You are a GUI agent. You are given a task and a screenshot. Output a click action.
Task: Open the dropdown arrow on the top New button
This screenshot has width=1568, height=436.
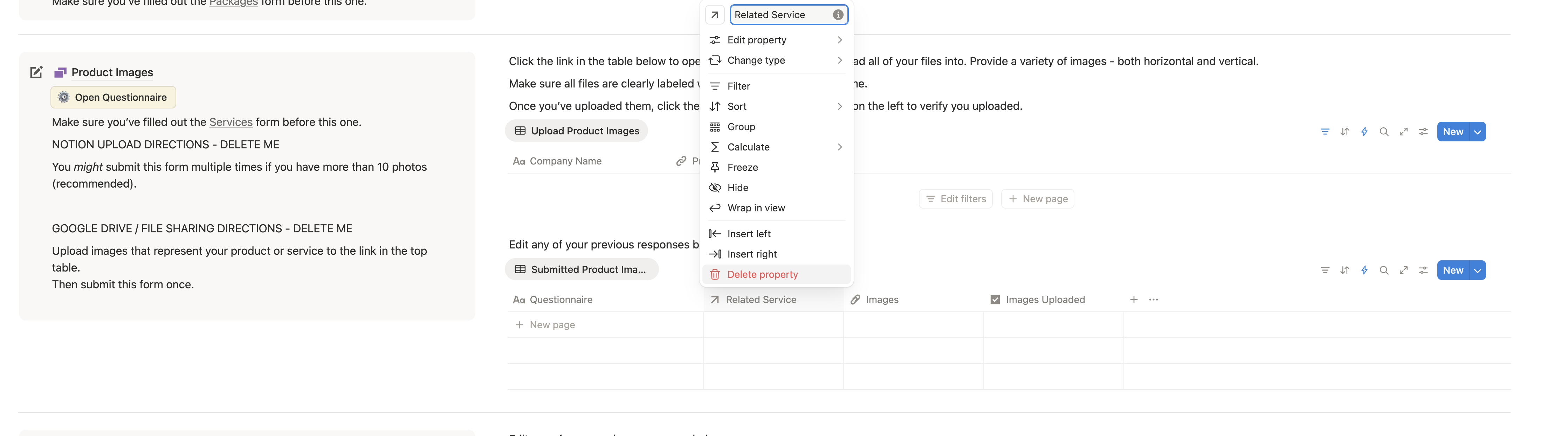pyautogui.click(x=1477, y=132)
